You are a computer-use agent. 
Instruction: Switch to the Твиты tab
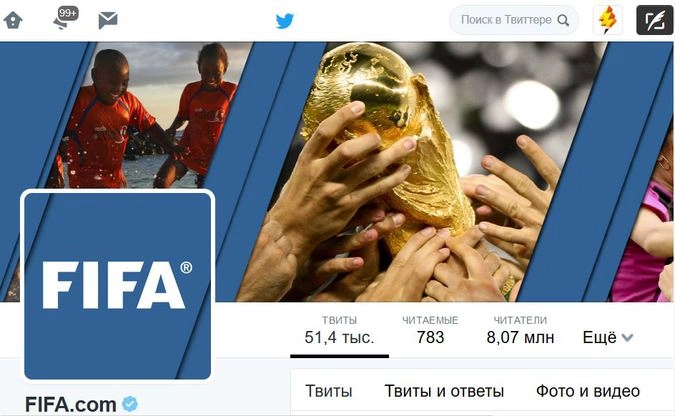coord(329,391)
